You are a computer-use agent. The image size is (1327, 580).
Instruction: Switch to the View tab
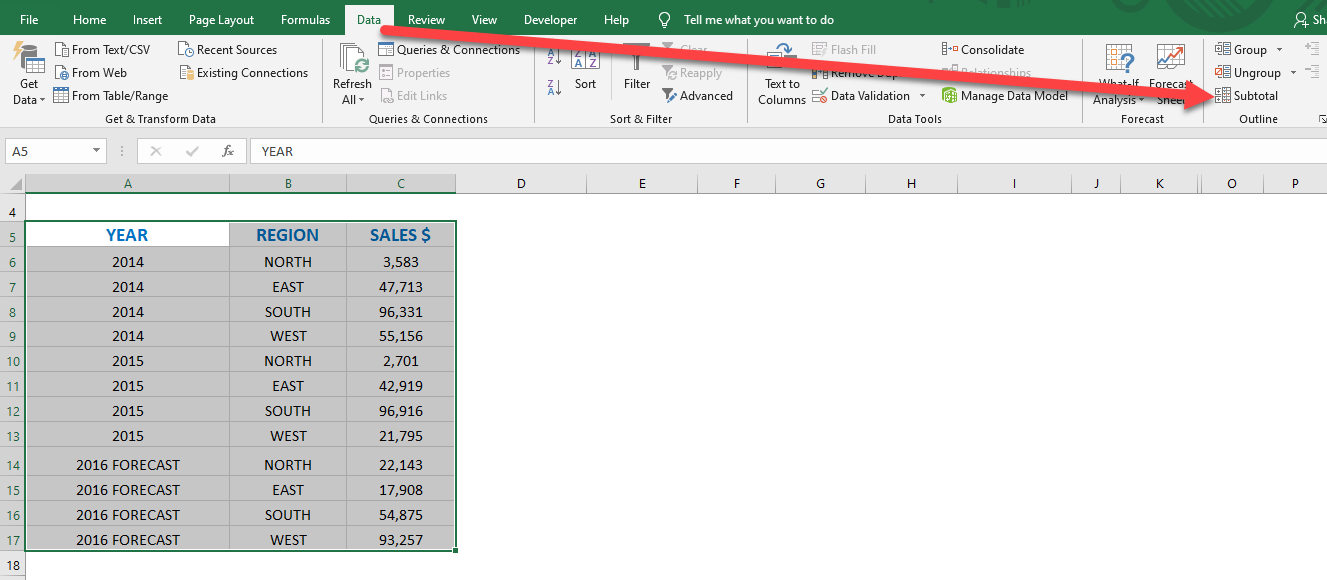[x=484, y=19]
